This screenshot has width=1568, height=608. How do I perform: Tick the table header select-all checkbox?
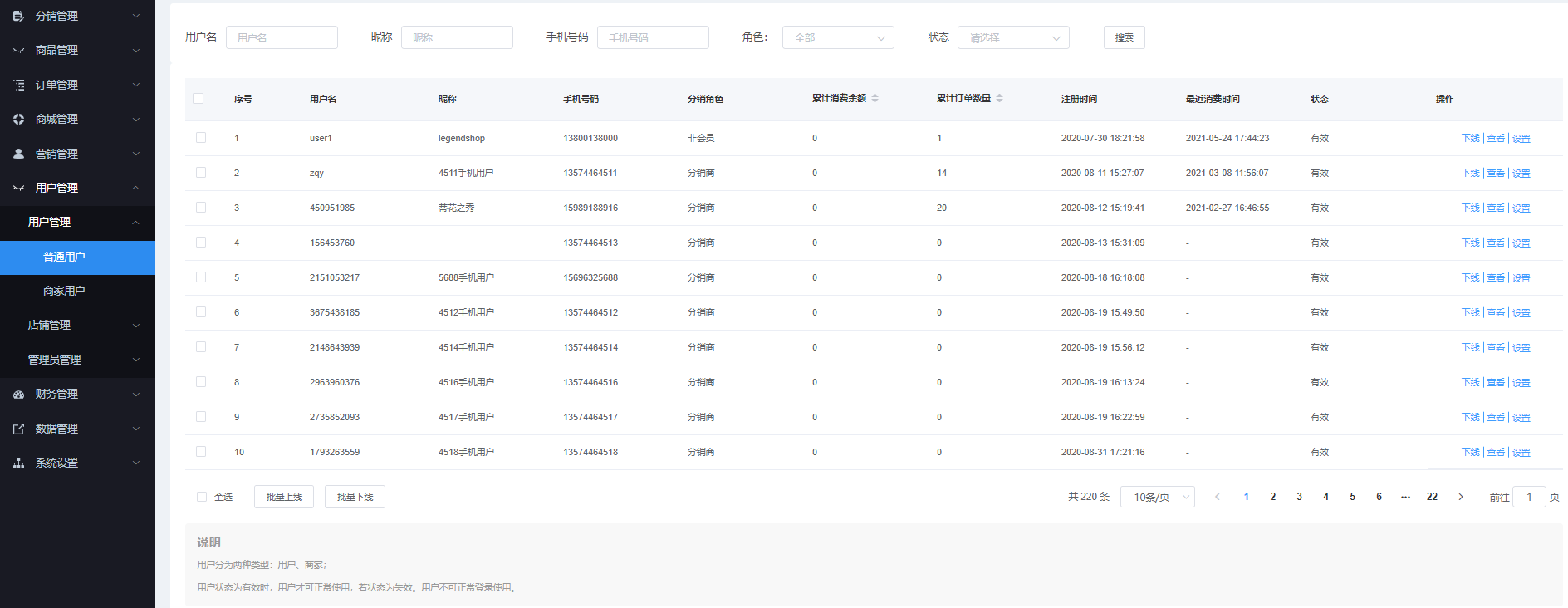click(198, 98)
